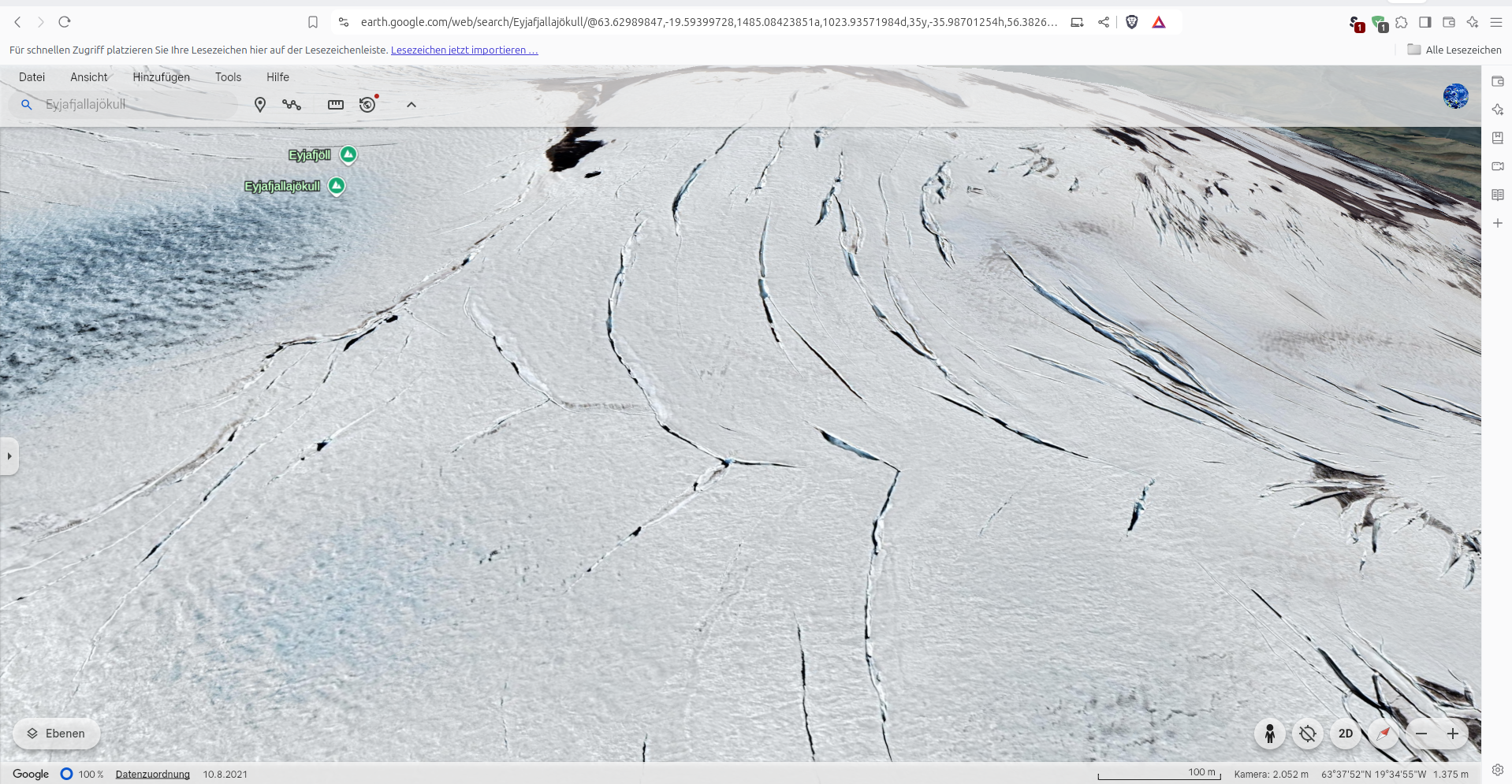Select the draw path or polygon tool

[x=292, y=105]
